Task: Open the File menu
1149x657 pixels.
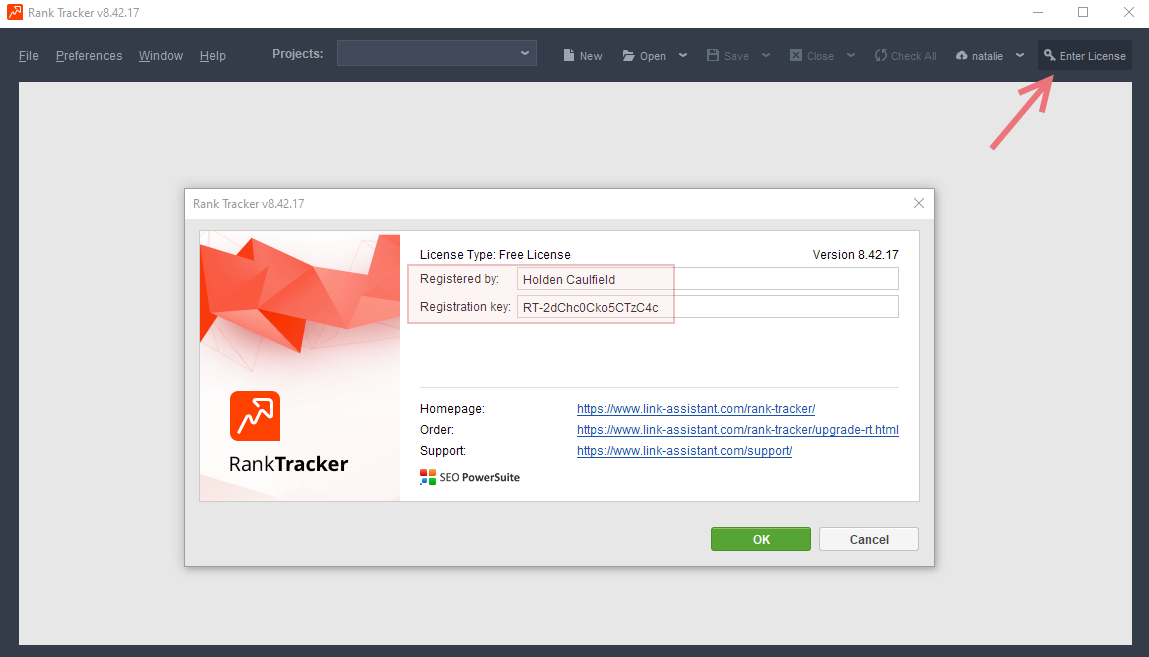Action: (29, 56)
